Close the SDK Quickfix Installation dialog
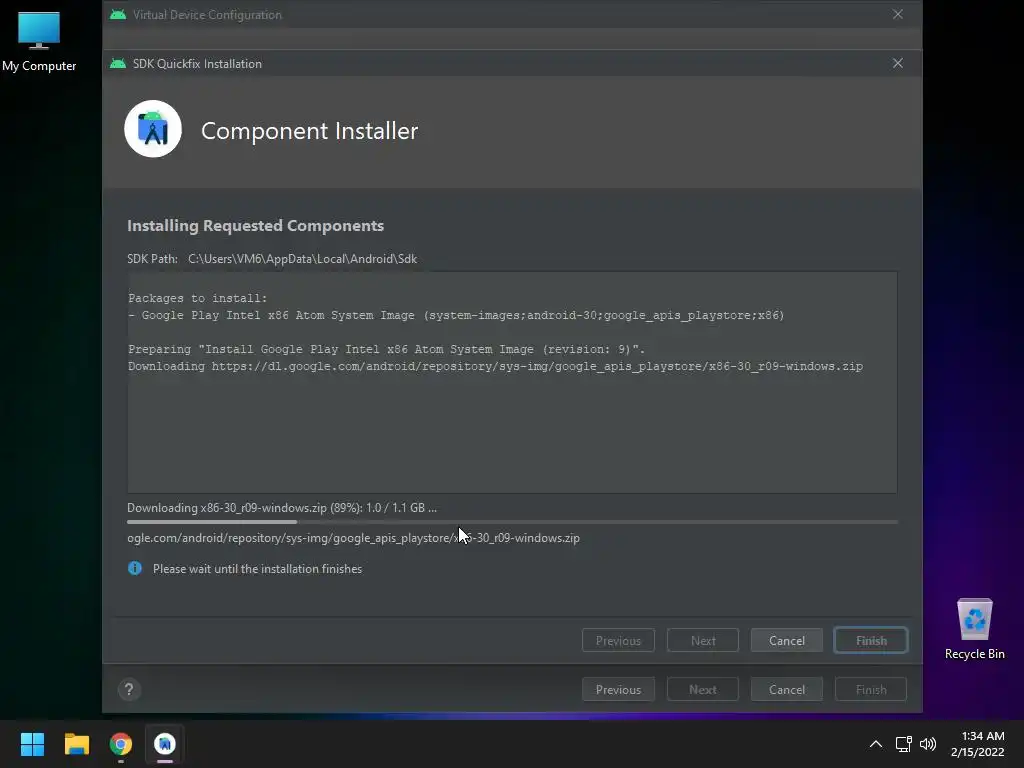The height and width of the screenshot is (768, 1024). (898, 63)
